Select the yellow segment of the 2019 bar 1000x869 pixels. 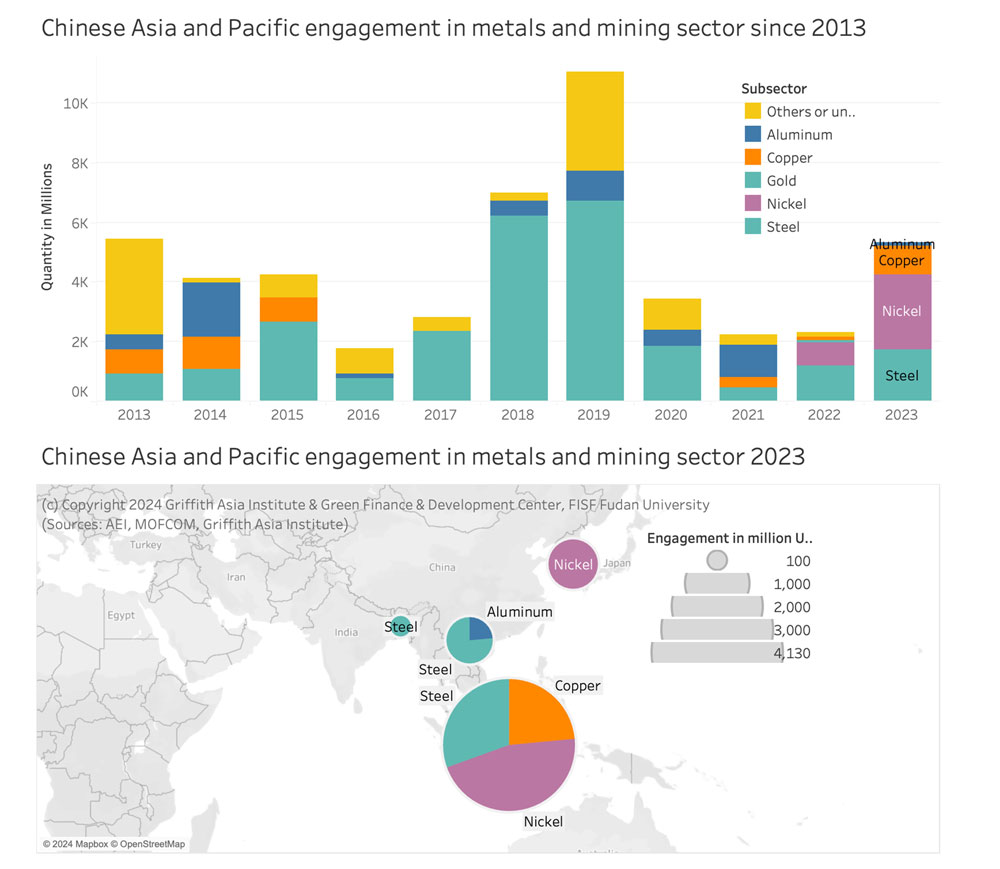coord(595,120)
